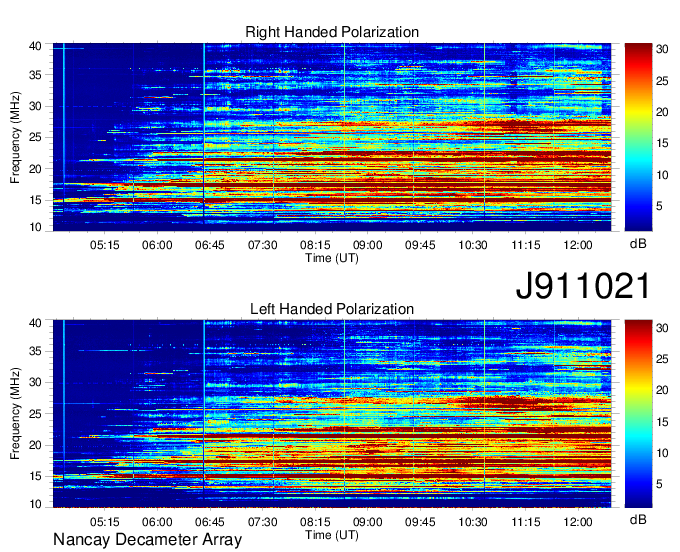Click the 30 frequency tick on the bottom plot
Screen dimensions: 680x552
pos(35,382)
